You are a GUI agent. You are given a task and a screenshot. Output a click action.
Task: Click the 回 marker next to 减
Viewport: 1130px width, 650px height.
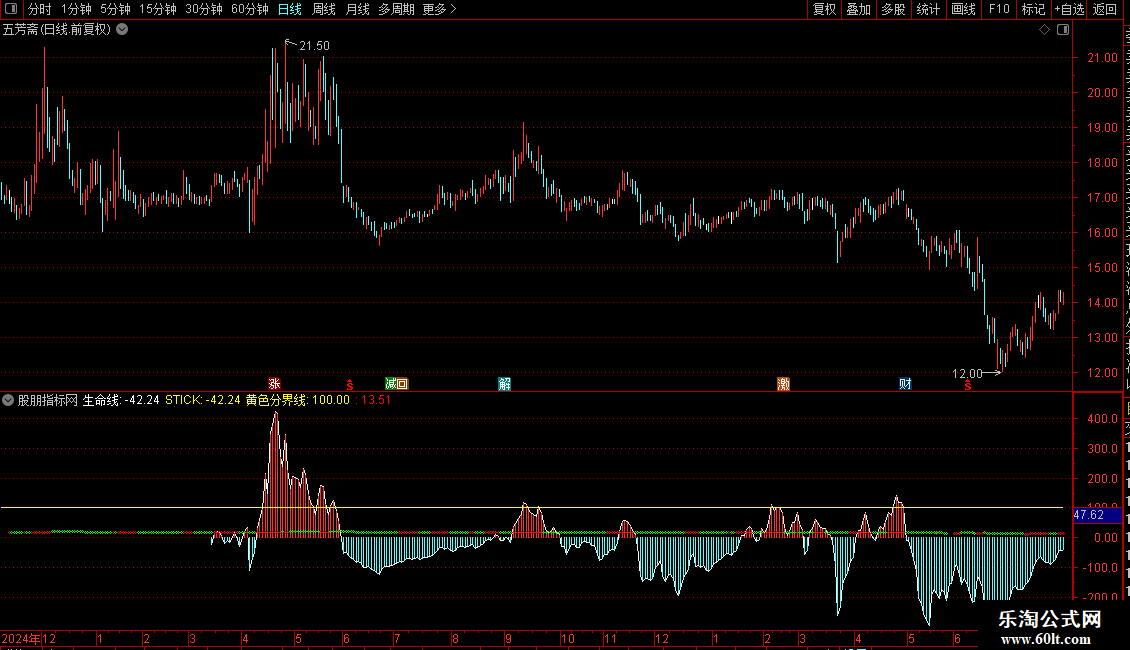point(402,384)
